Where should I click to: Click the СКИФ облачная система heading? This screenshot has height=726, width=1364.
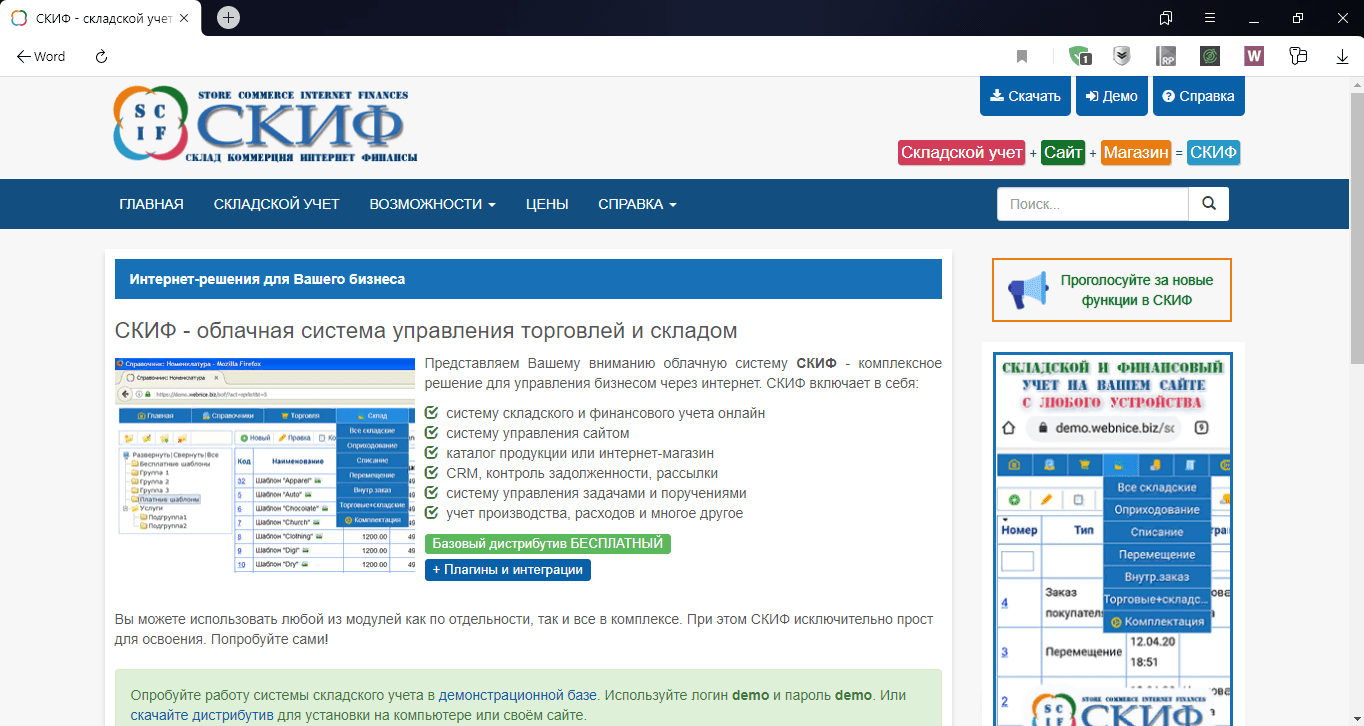tap(426, 331)
